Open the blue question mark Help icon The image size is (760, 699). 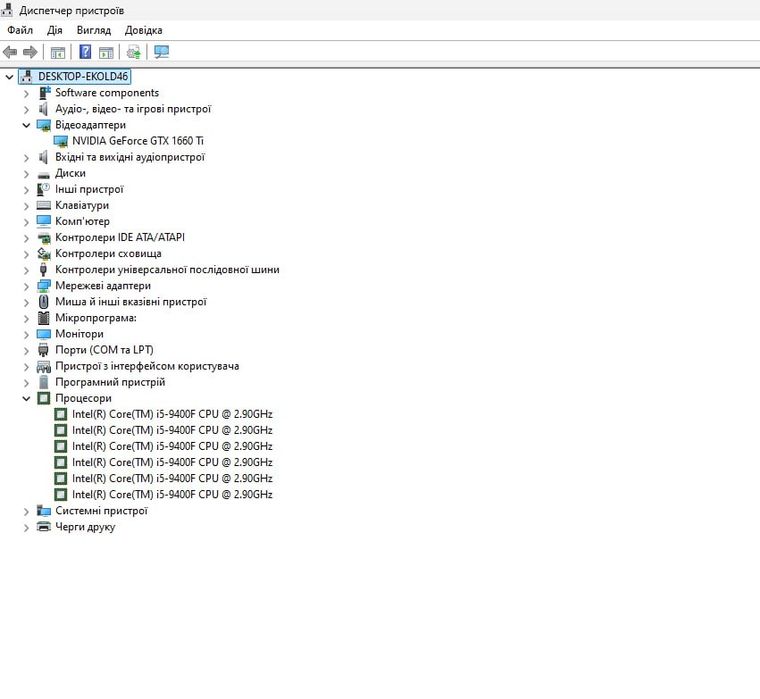(x=85, y=52)
